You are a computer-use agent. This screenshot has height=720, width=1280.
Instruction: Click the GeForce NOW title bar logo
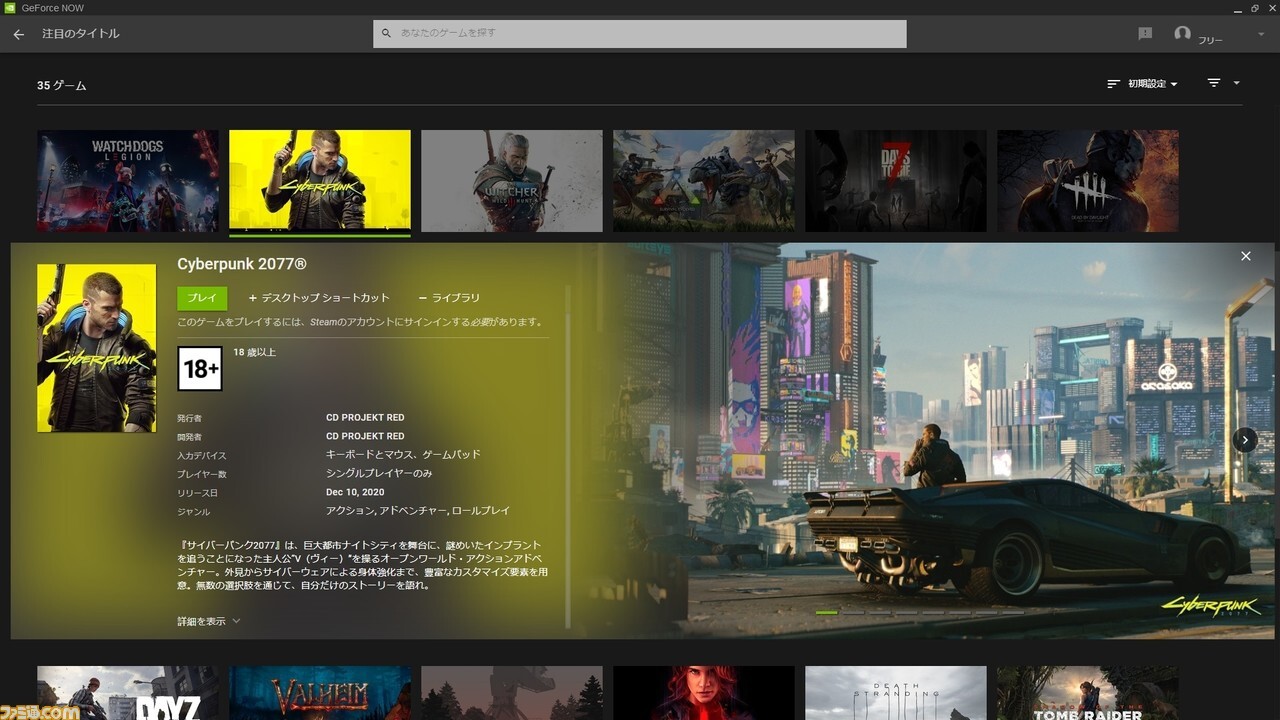[9, 7]
